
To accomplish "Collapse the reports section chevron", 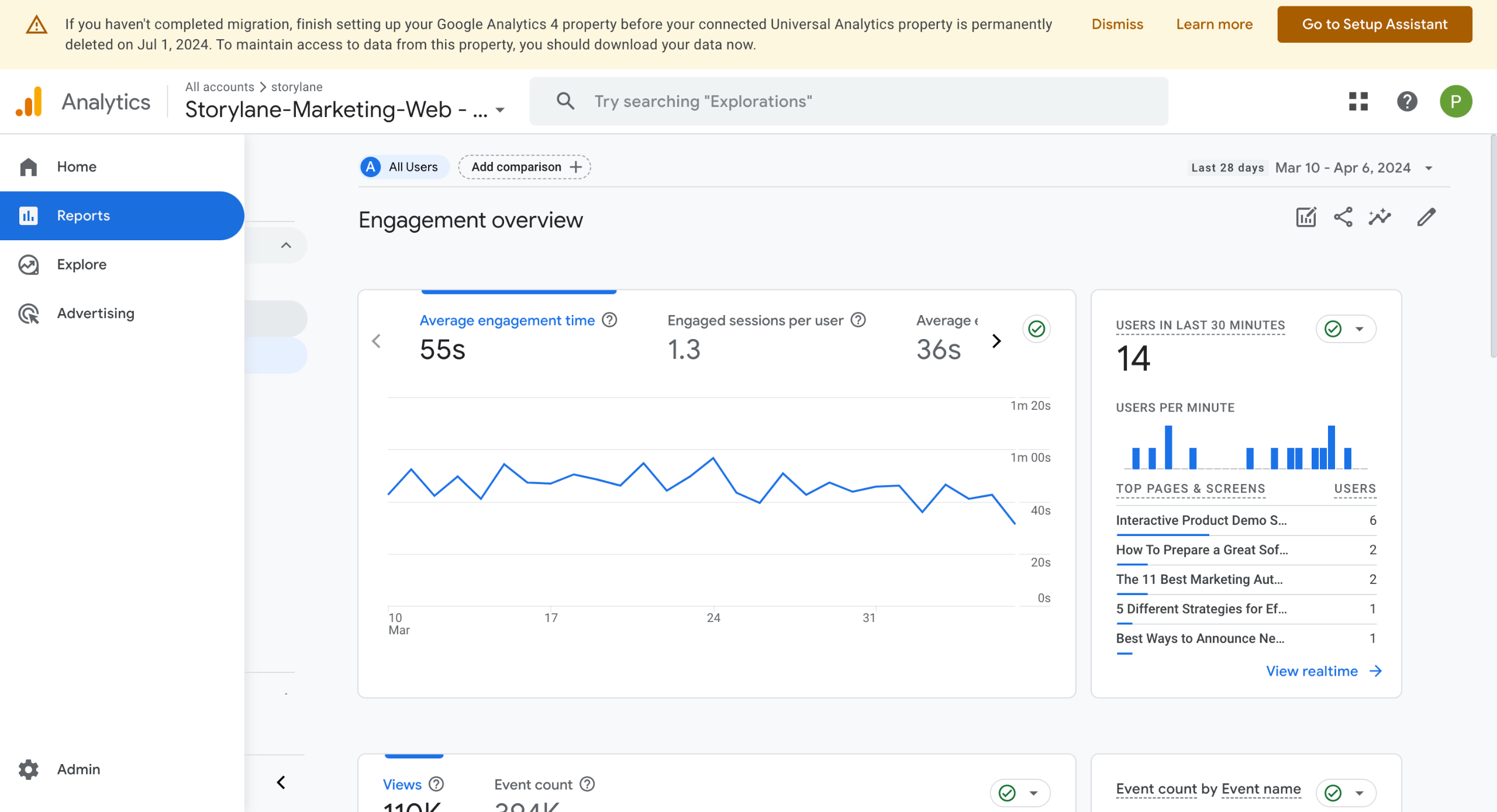I will (286, 245).
